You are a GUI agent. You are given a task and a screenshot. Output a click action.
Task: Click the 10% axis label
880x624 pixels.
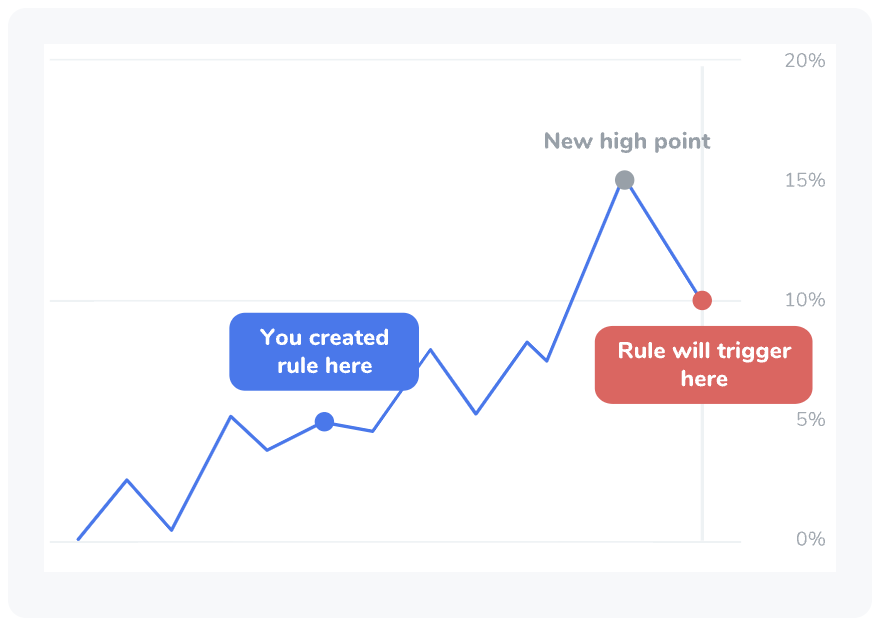click(805, 300)
